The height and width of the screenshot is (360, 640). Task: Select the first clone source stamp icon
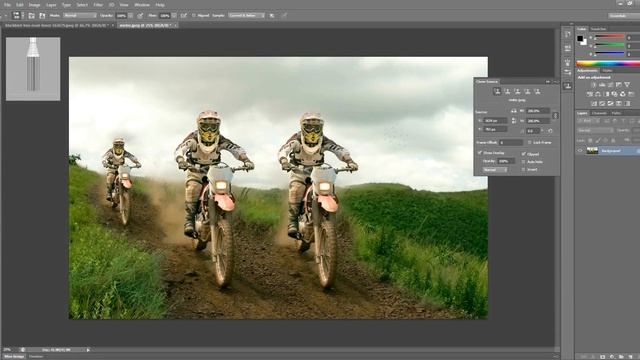[x=497, y=91]
